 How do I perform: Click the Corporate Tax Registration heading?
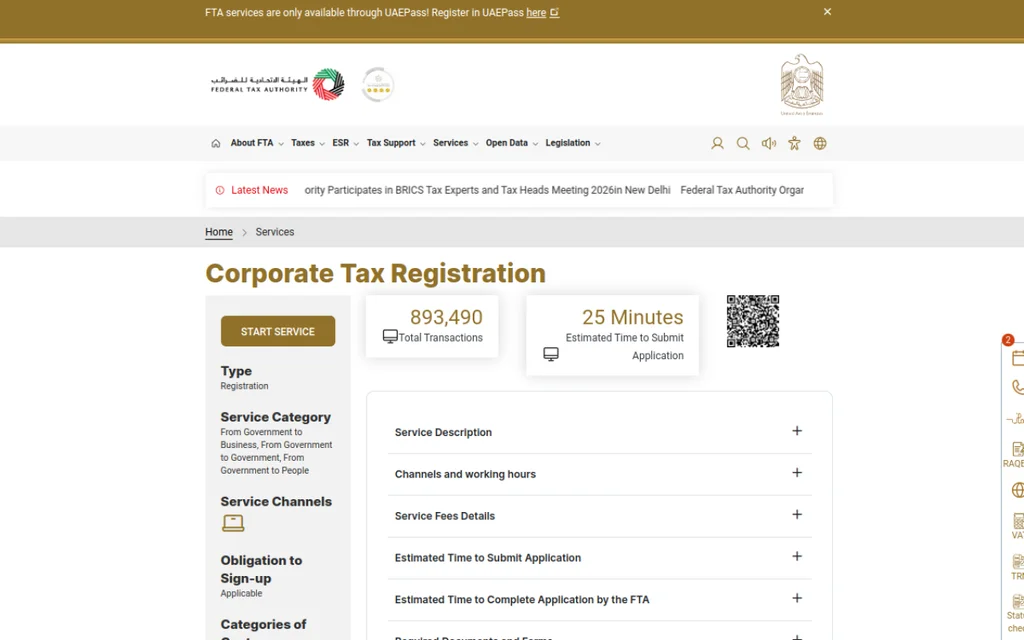click(376, 273)
